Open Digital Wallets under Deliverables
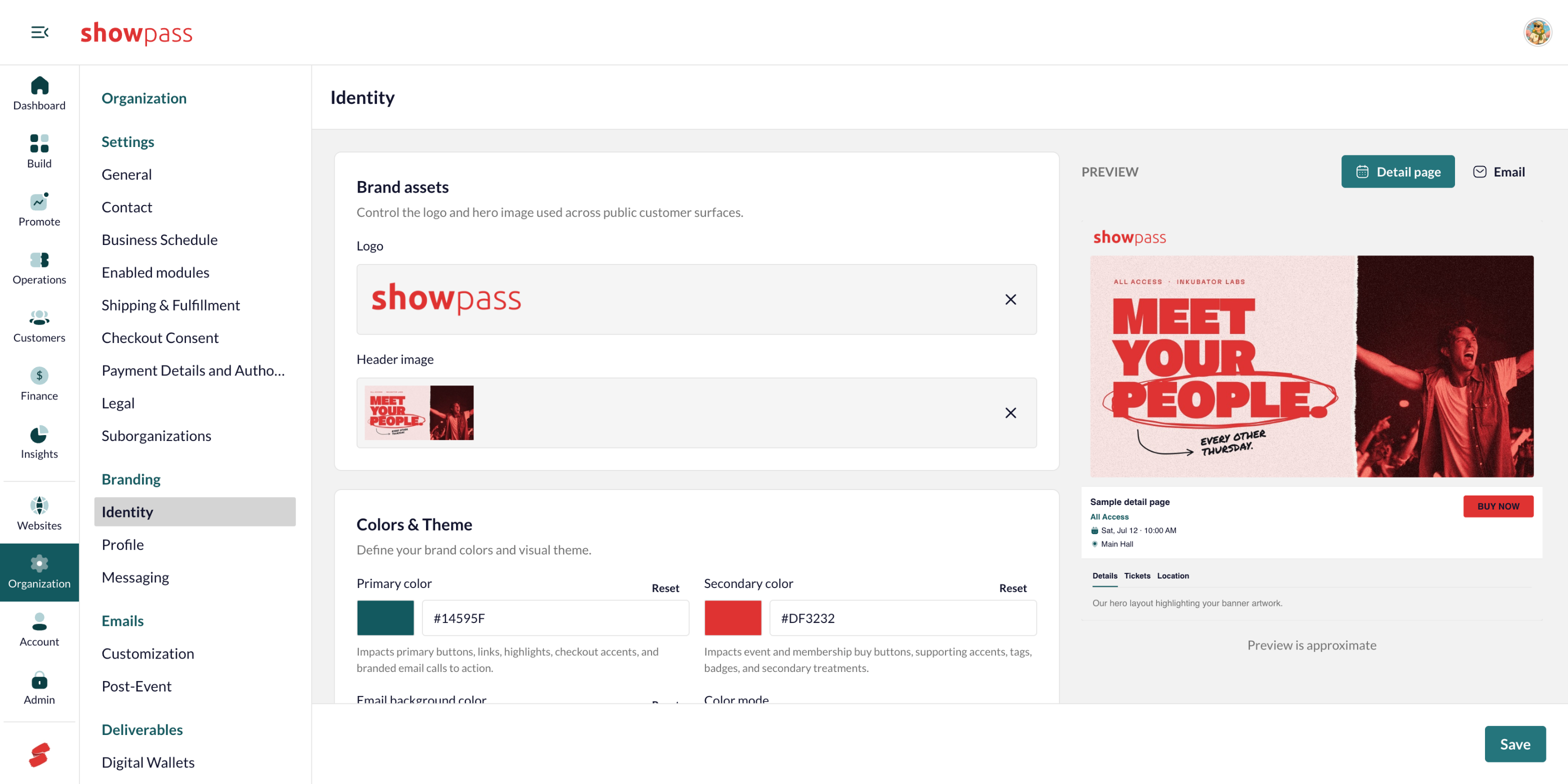 [x=148, y=762]
